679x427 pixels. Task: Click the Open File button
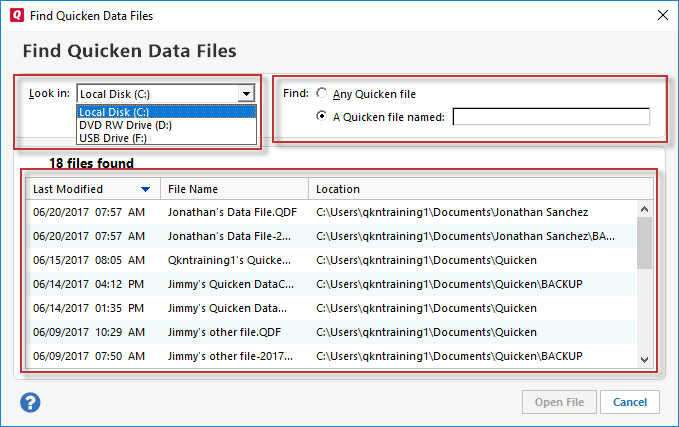[560, 402]
